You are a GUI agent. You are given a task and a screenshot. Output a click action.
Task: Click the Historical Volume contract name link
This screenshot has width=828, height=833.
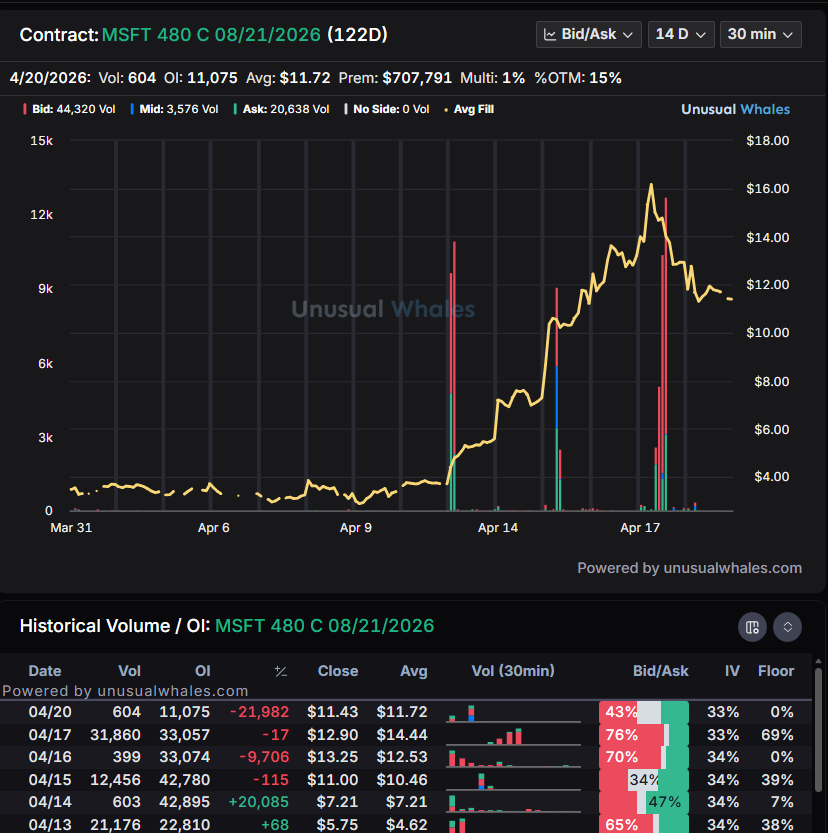[325, 626]
